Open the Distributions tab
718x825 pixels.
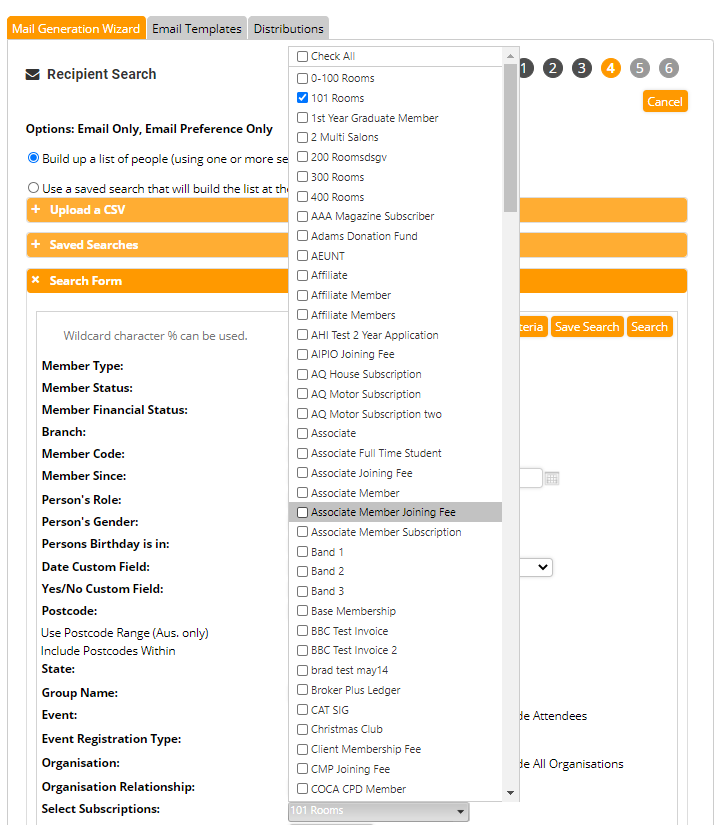(288, 29)
